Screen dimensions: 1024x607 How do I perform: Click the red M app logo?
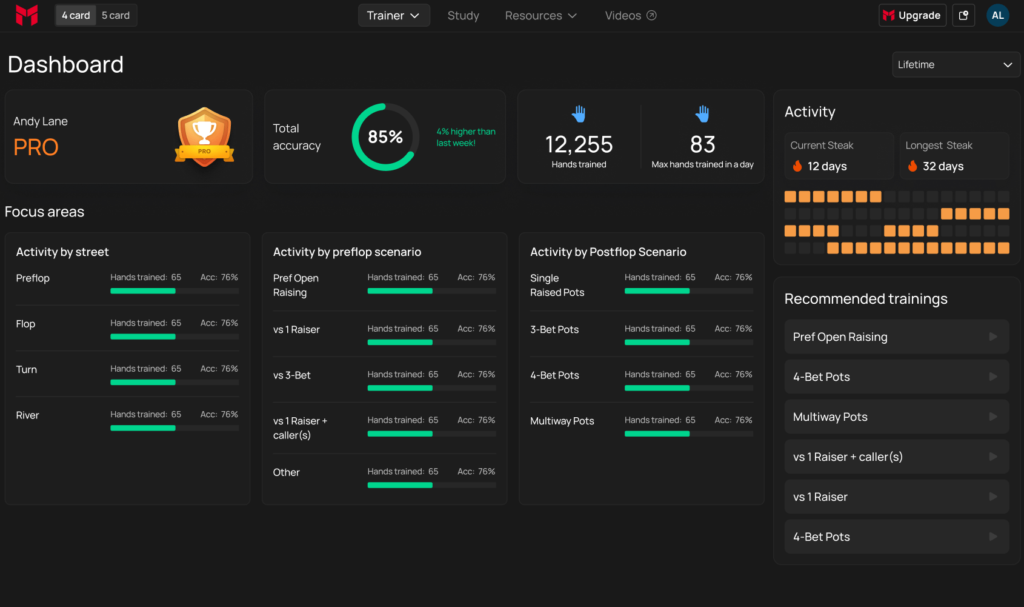point(26,15)
